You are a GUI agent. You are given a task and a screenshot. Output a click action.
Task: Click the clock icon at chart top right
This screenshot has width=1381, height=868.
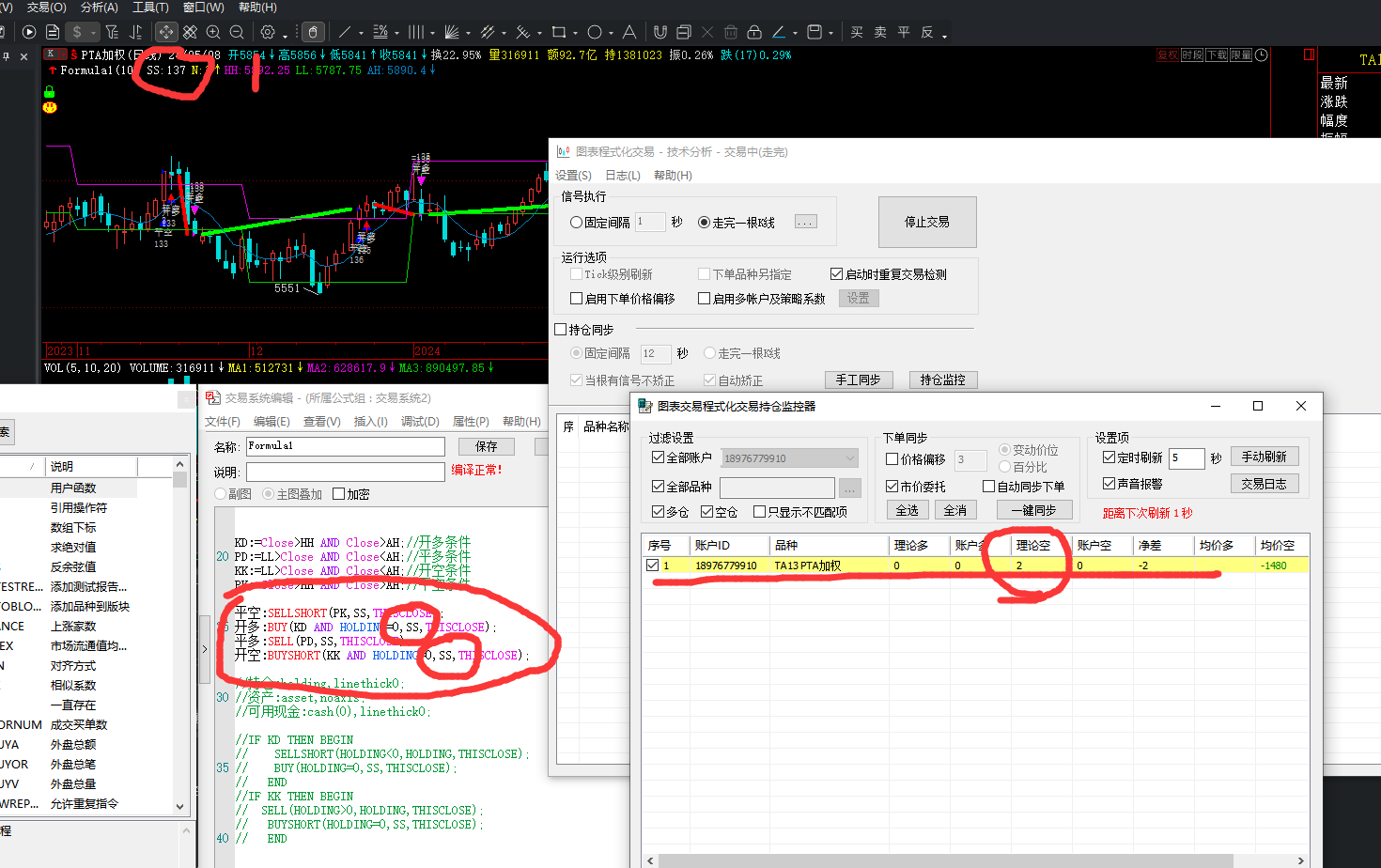coord(1262,55)
